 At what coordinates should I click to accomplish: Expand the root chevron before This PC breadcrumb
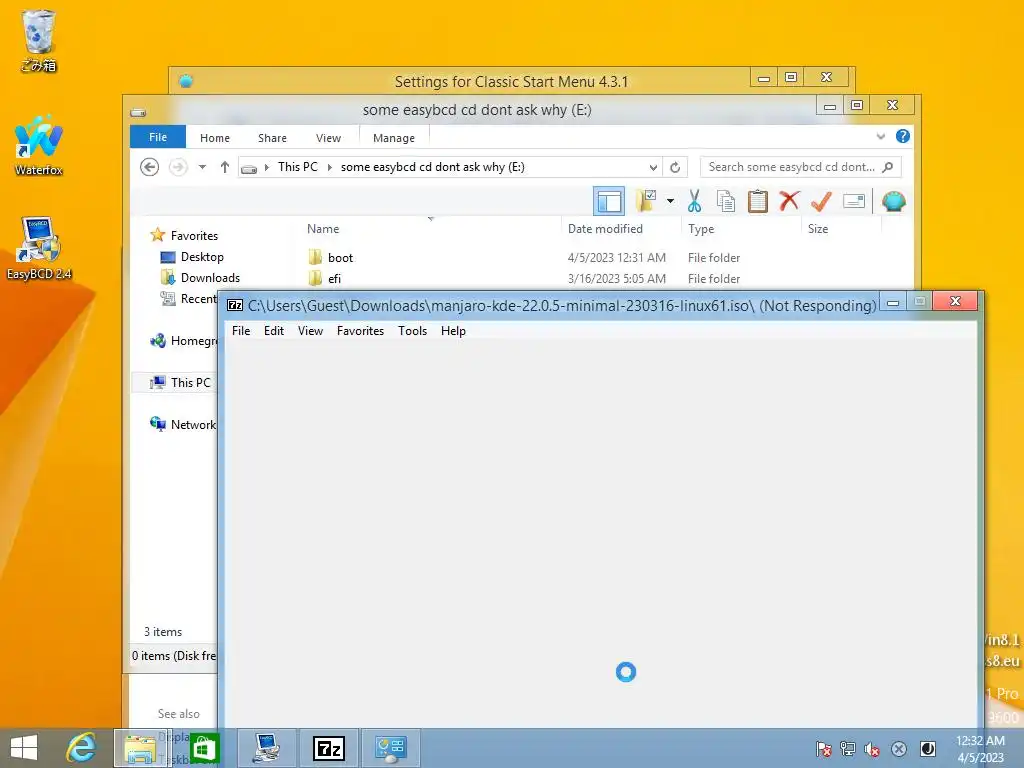pos(266,167)
